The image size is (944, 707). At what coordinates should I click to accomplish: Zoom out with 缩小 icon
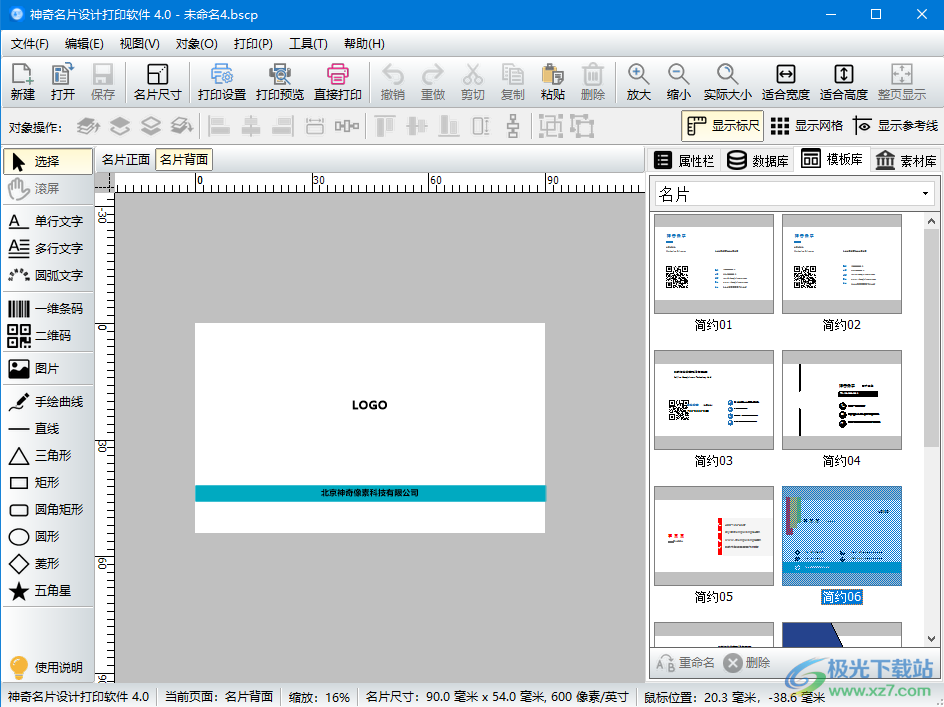click(x=678, y=82)
